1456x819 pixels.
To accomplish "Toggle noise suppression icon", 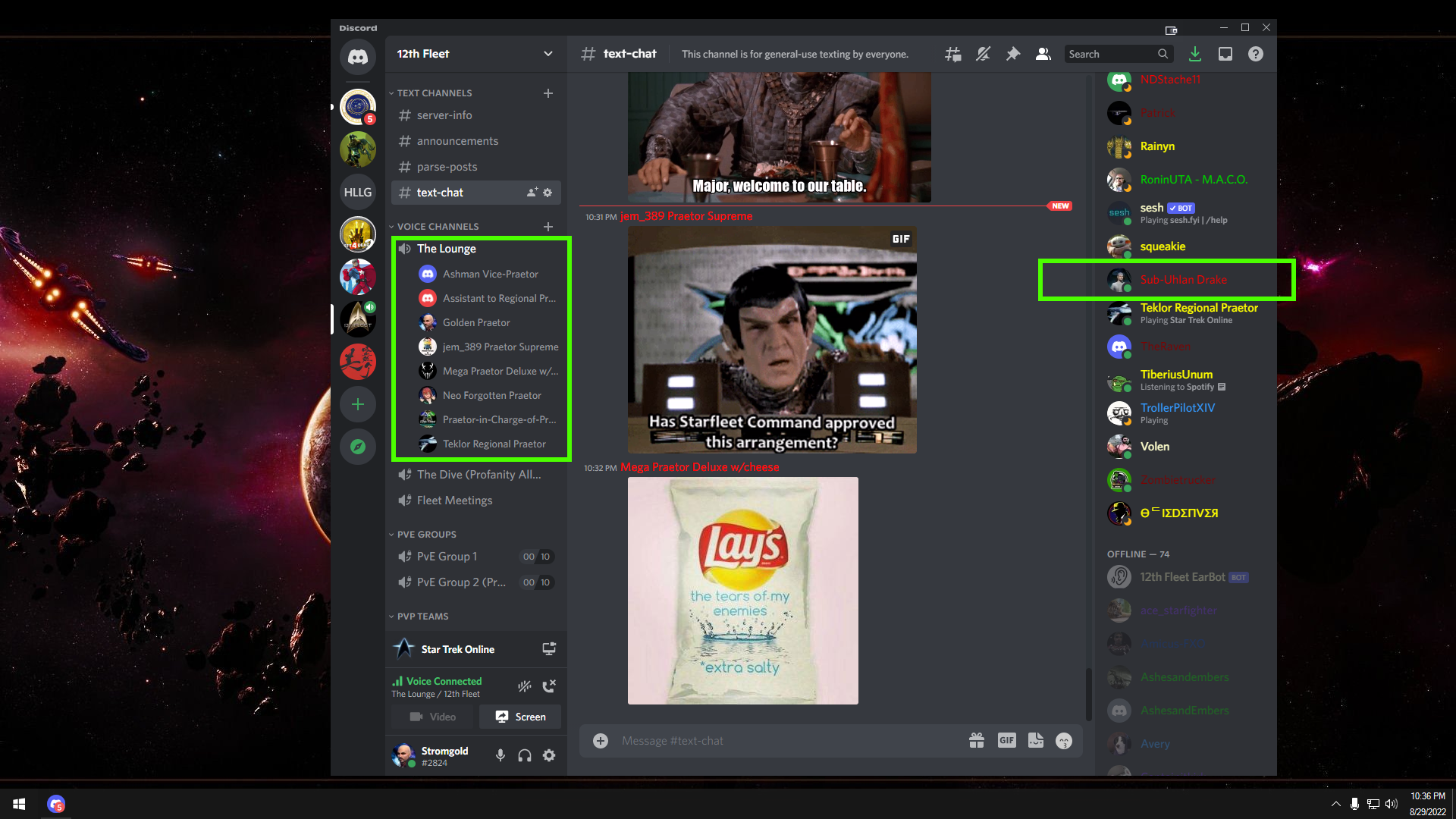I will (x=525, y=686).
